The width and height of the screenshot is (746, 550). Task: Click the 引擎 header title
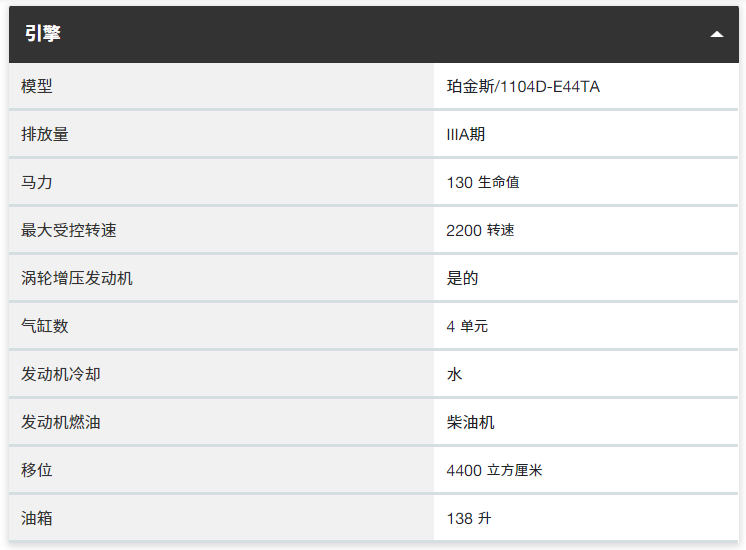43,34
